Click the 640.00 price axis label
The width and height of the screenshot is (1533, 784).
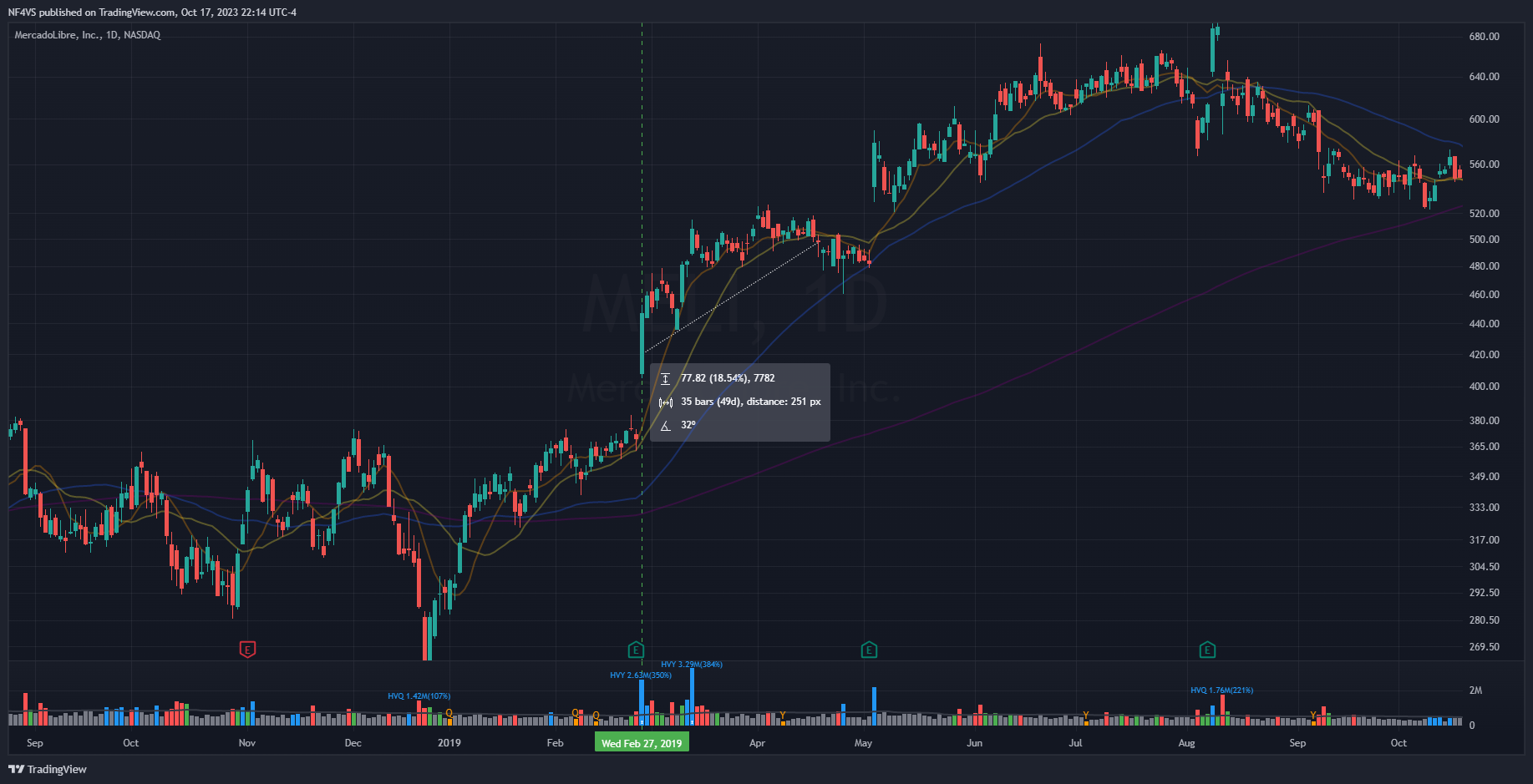pyautogui.click(x=1484, y=77)
